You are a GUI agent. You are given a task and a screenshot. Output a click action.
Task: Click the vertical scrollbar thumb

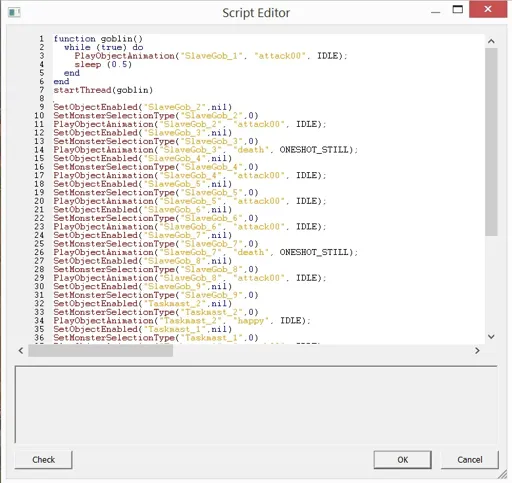coord(491,142)
